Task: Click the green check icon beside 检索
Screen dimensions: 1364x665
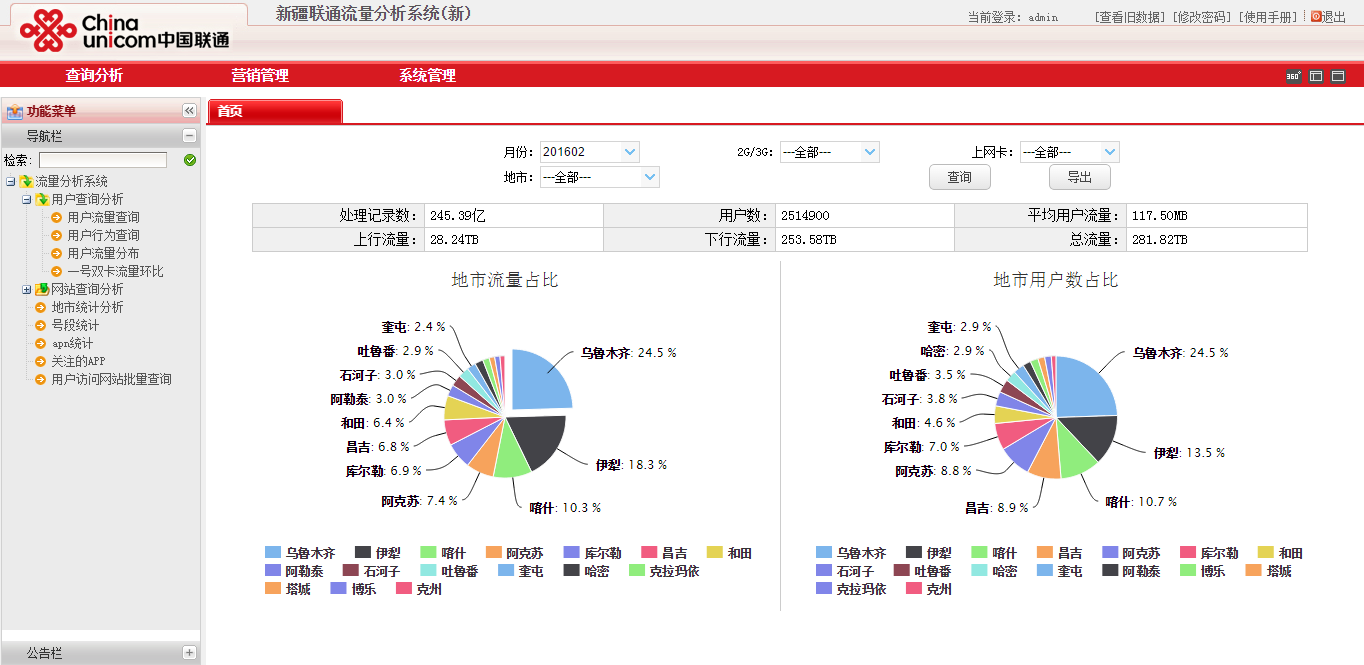Action: (x=190, y=160)
